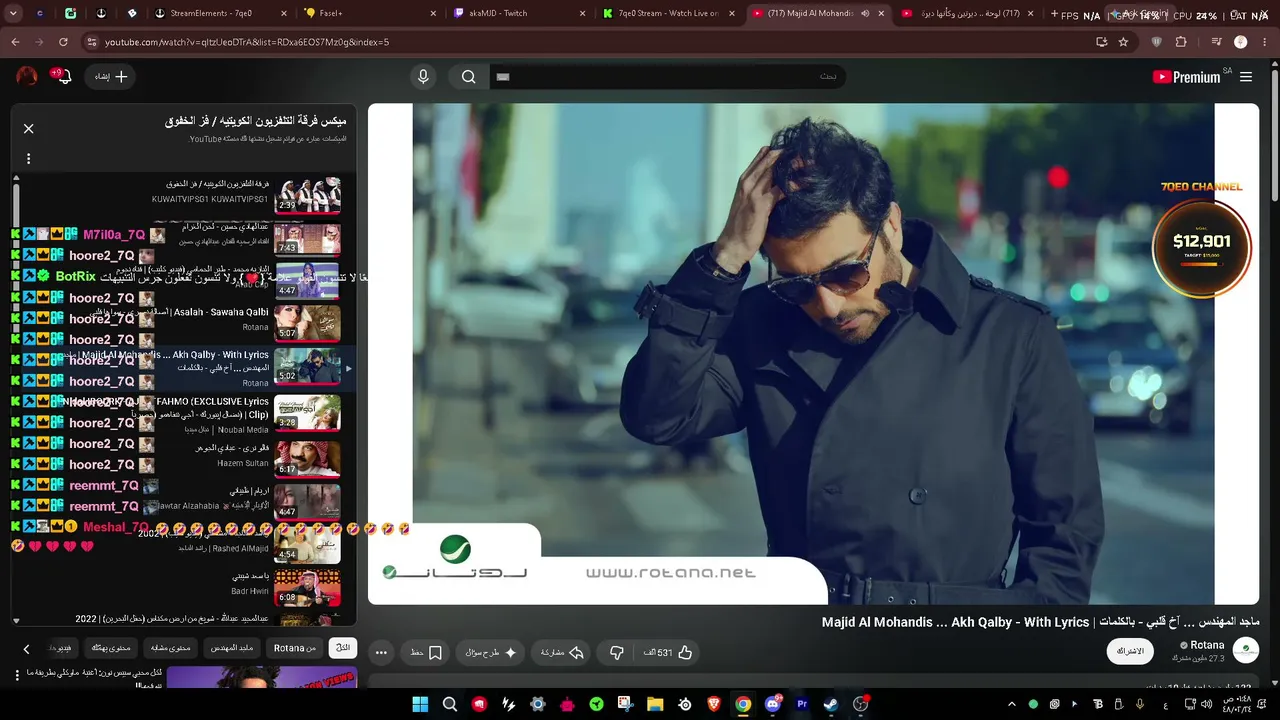This screenshot has width=1280, height=720.
Task: Open the Windows Start menu
Action: coord(420,704)
